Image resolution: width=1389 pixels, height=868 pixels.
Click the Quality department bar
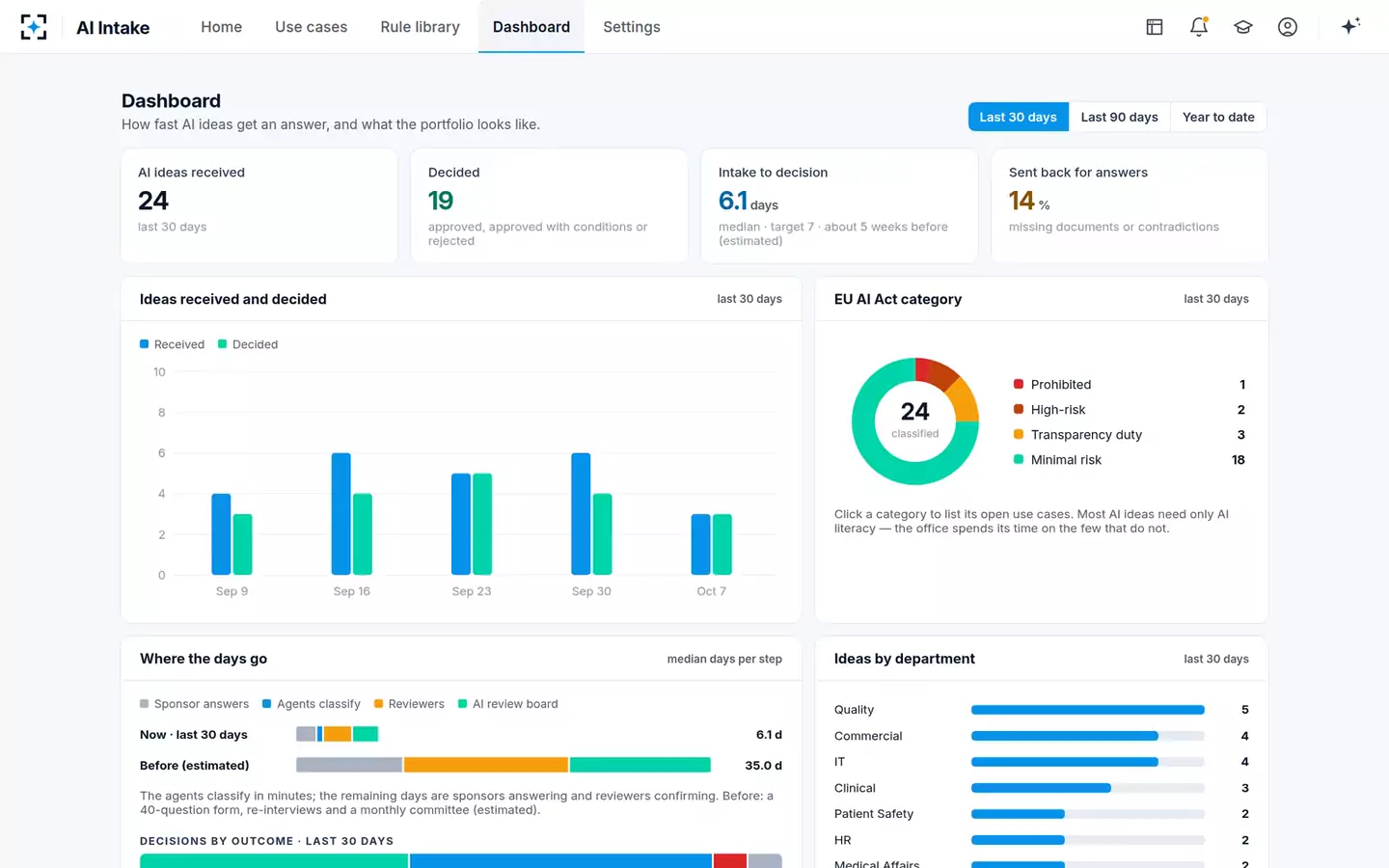pyautogui.click(x=1088, y=710)
